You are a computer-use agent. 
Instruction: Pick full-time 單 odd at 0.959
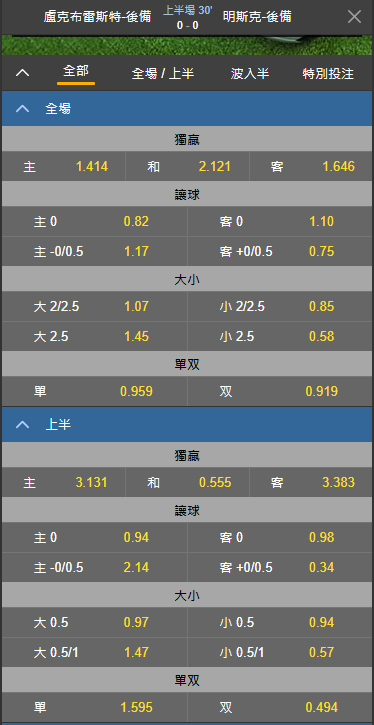[95, 392]
